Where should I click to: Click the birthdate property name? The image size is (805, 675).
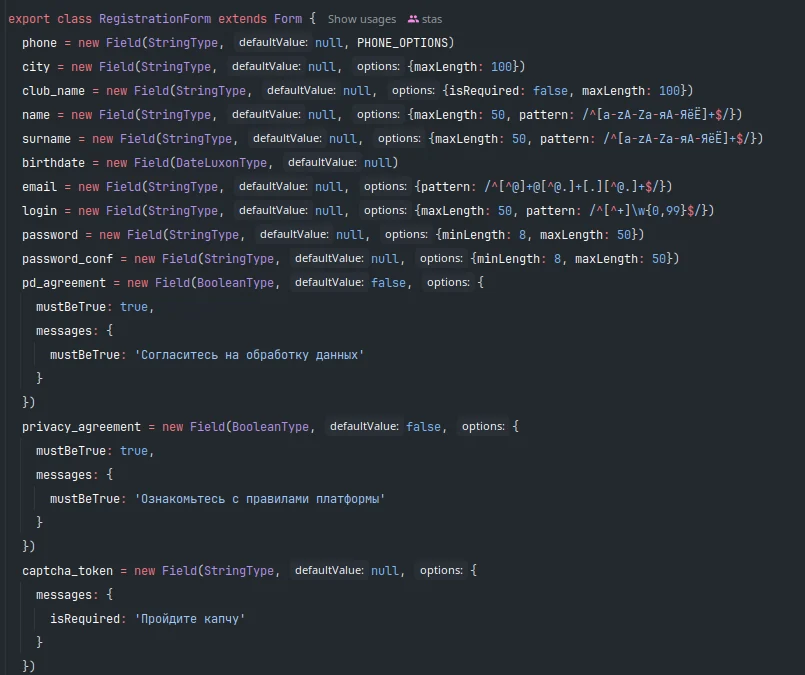[x=53, y=163]
